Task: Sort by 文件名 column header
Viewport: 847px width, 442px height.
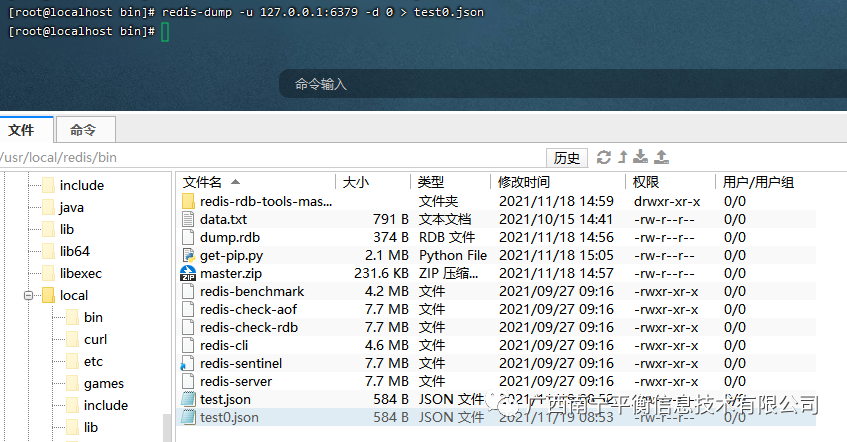Action: (x=258, y=182)
